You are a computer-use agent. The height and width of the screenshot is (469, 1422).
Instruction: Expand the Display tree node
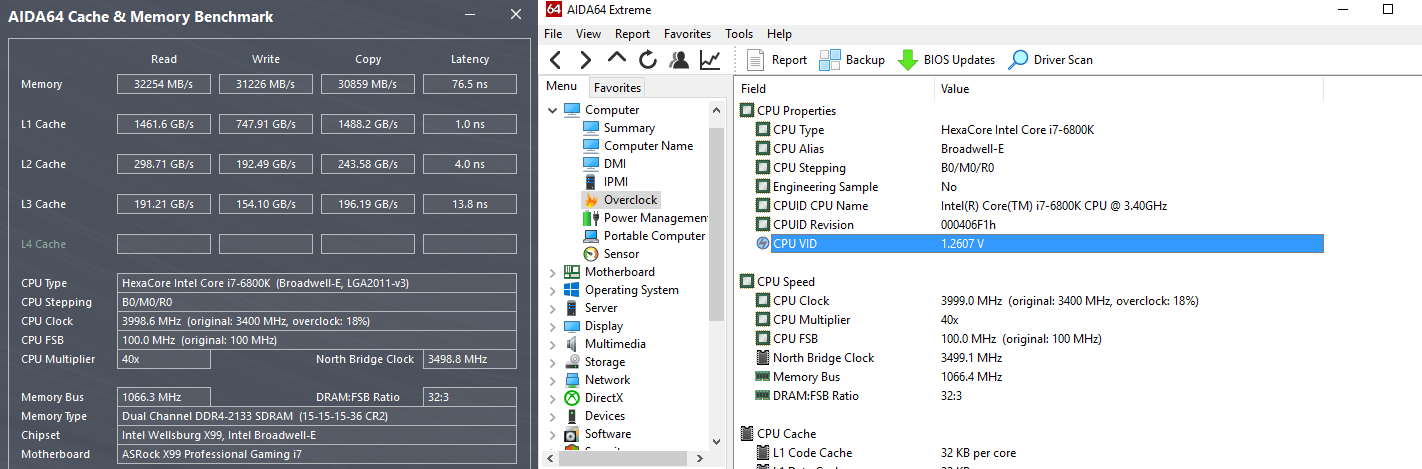(x=553, y=326)
